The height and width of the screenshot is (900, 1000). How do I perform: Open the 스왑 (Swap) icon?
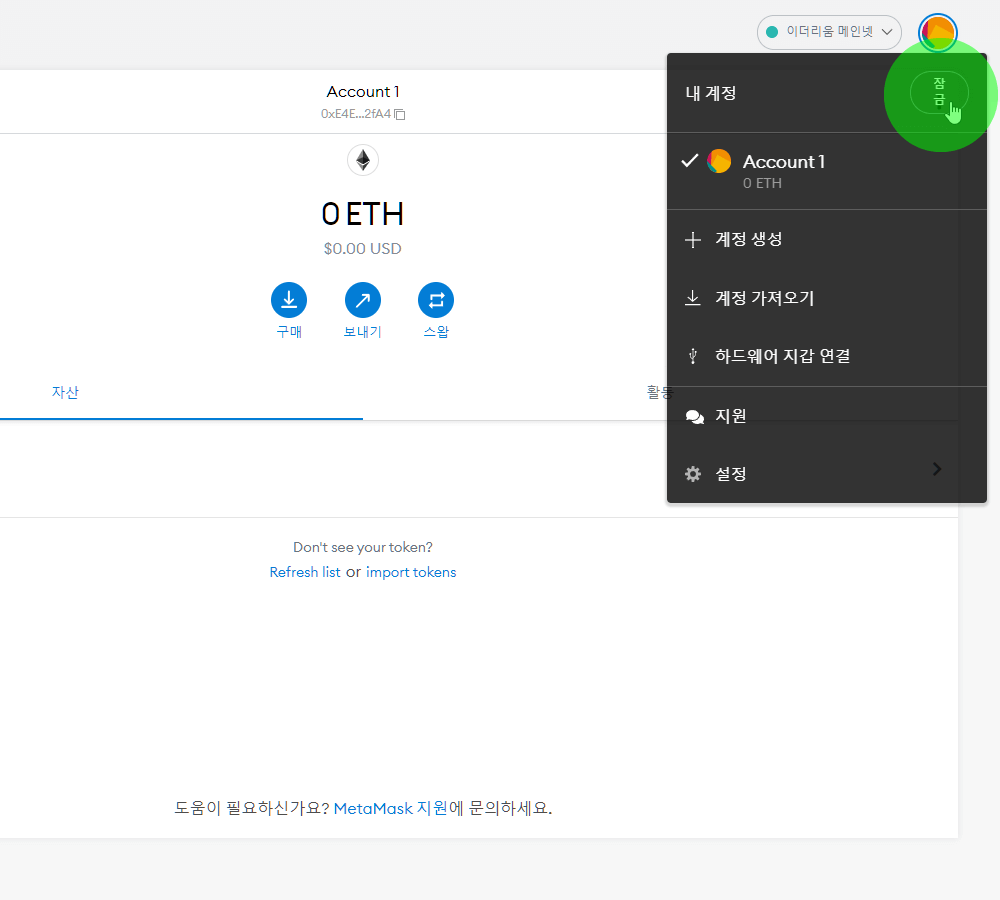[x=436, y=298]
